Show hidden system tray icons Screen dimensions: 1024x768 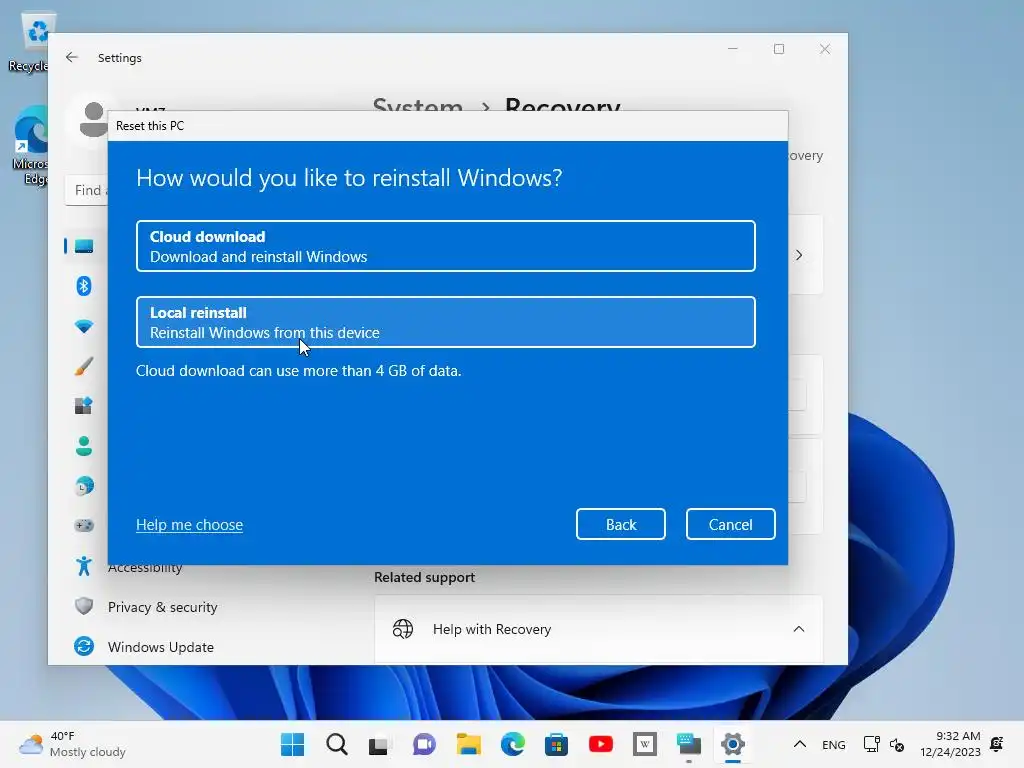point(799,744)
